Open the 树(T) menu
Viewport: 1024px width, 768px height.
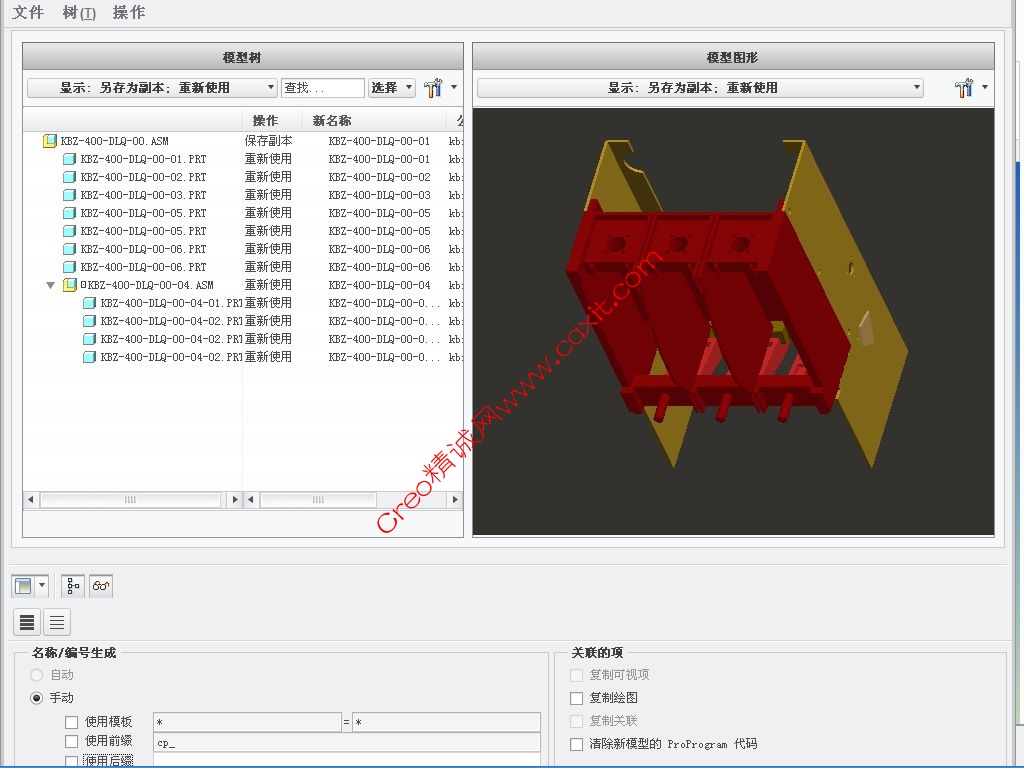79,12
